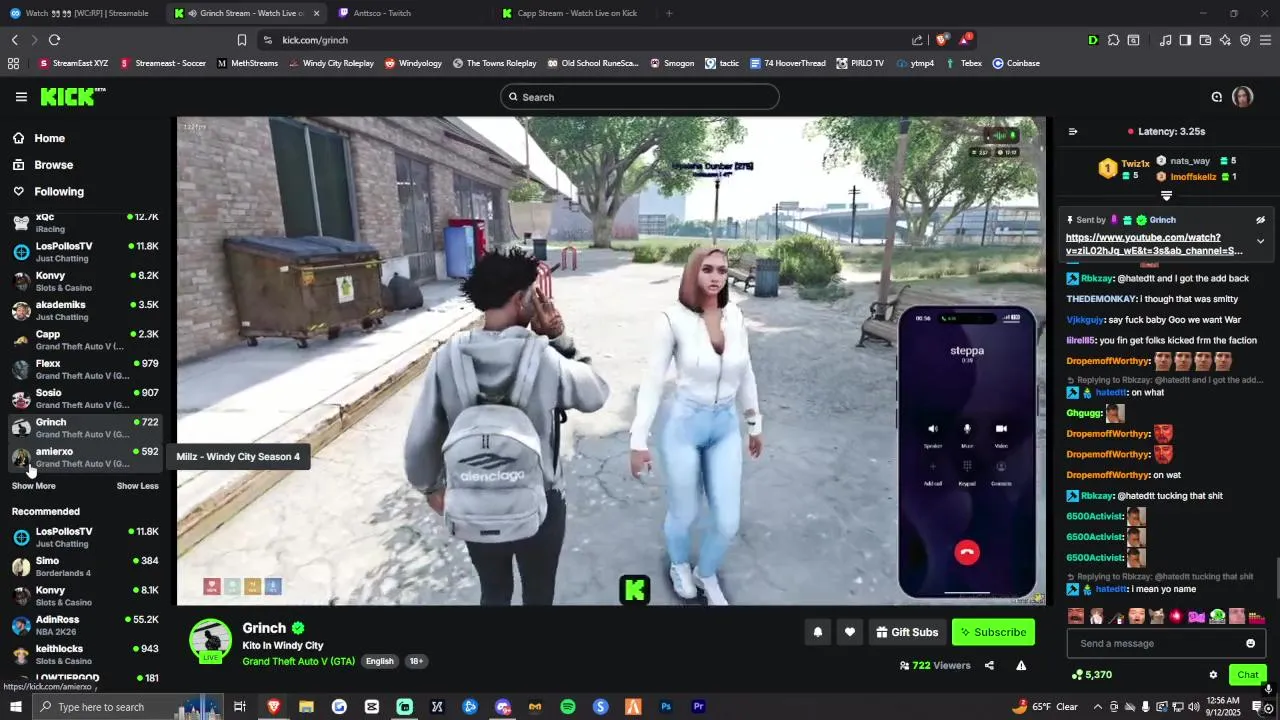1280x720 pixels.
Task: Open Konvy channel in following list
Action: click(x=85, y=281)
